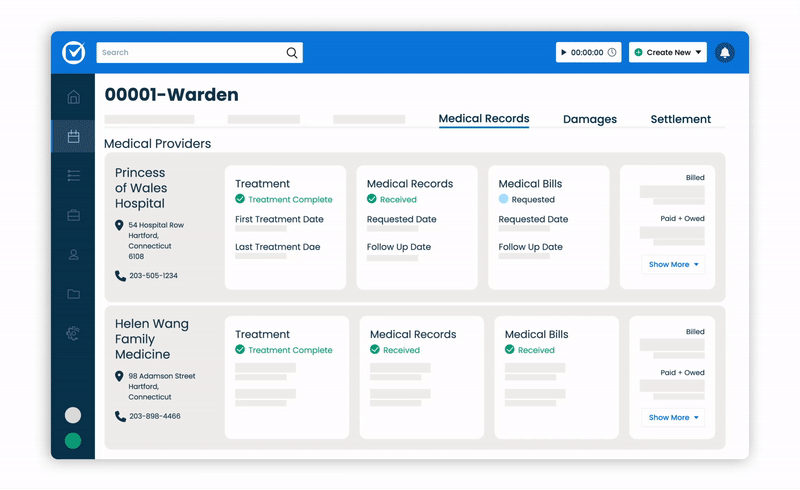The width and height of the screenshot is (800, 490).
Task: Open the briefcase matters icon in sidebar
Action: tap(73, 215)
